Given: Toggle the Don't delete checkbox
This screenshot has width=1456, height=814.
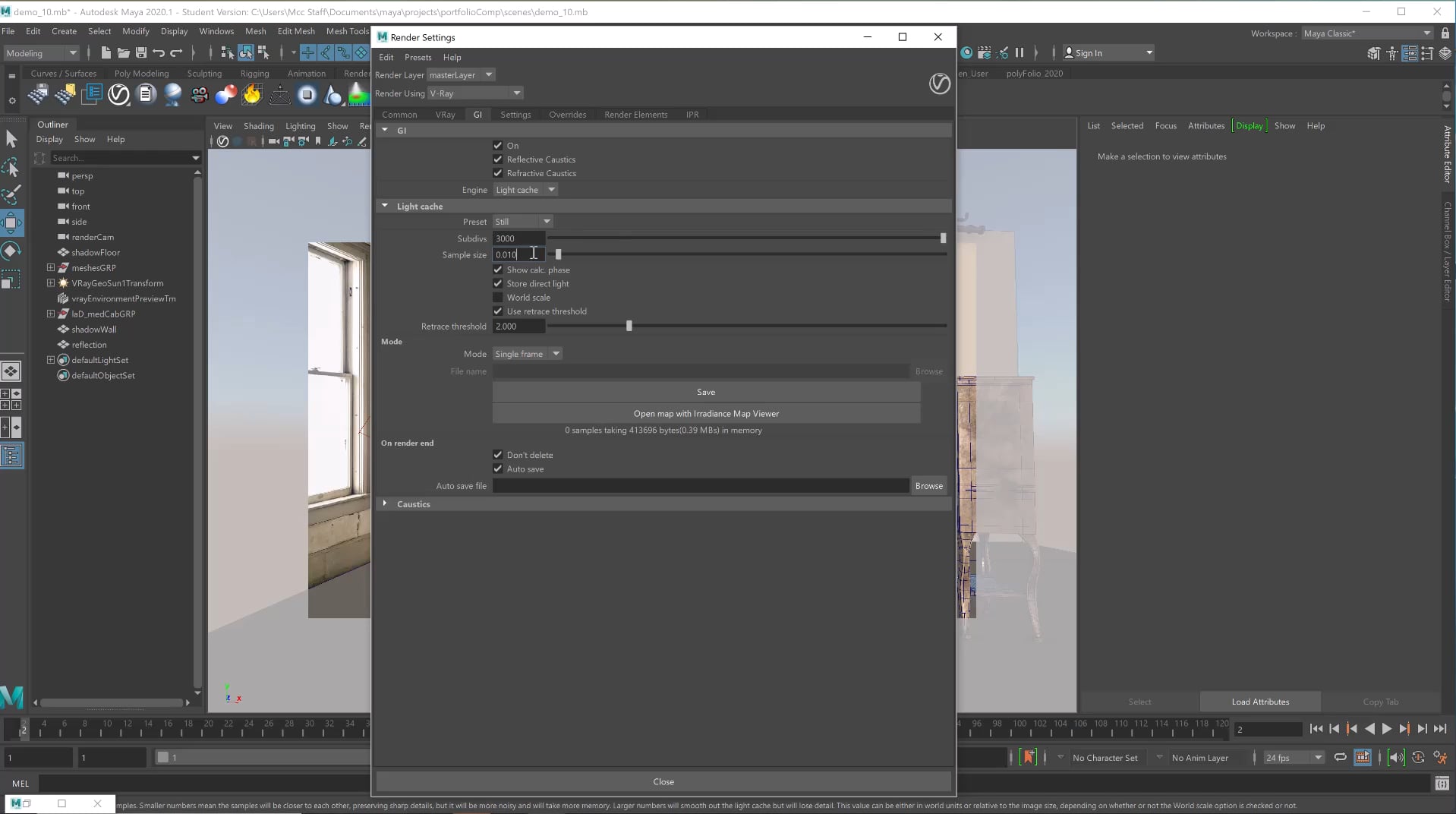Looking at the screenshot, I should pos(498,455).
